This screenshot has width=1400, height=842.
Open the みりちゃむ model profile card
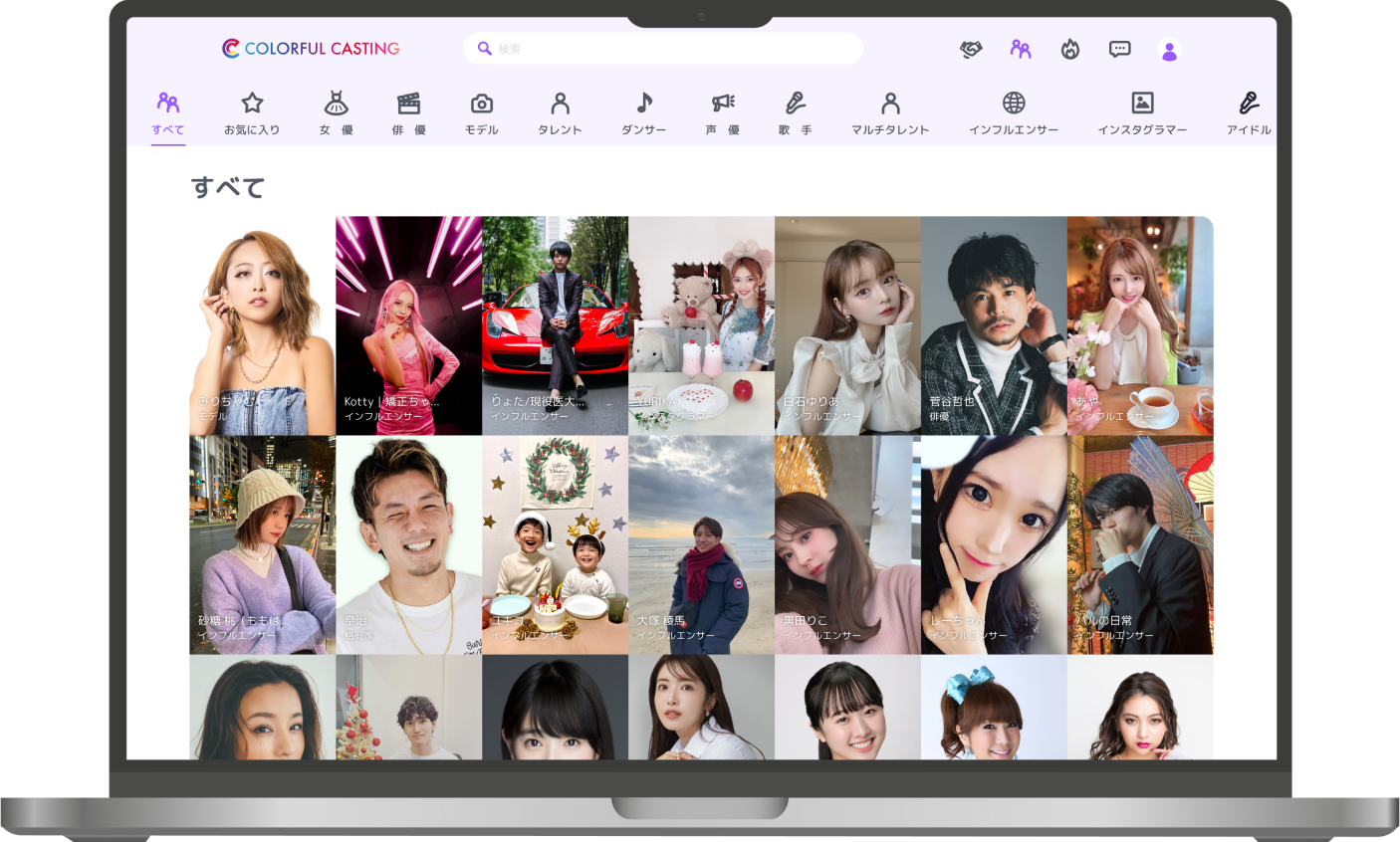pyautogui.click(x=263, y=325)
